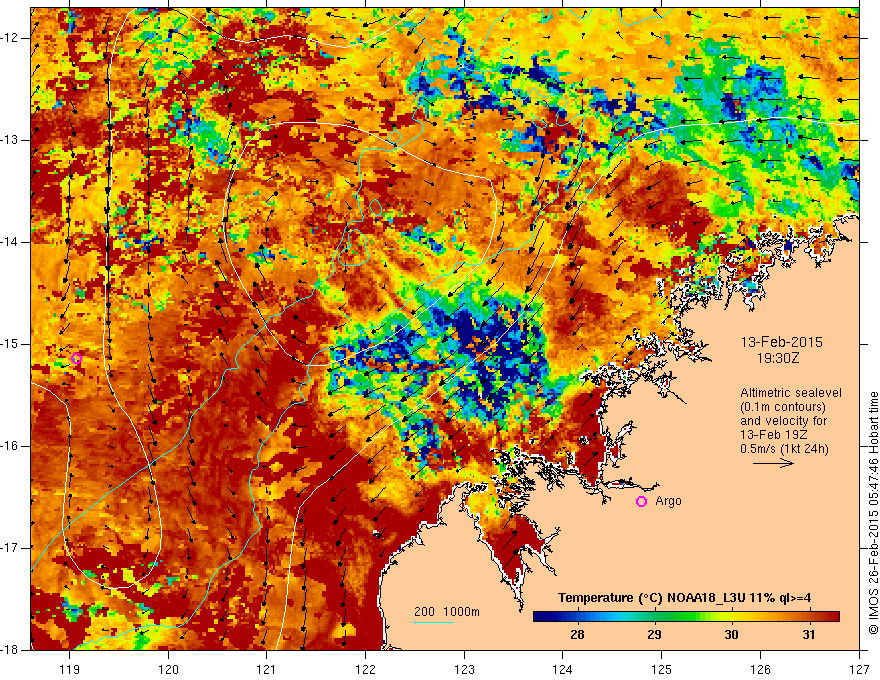Click the '13-Feb 19Z' legend line

pos(773,435)
